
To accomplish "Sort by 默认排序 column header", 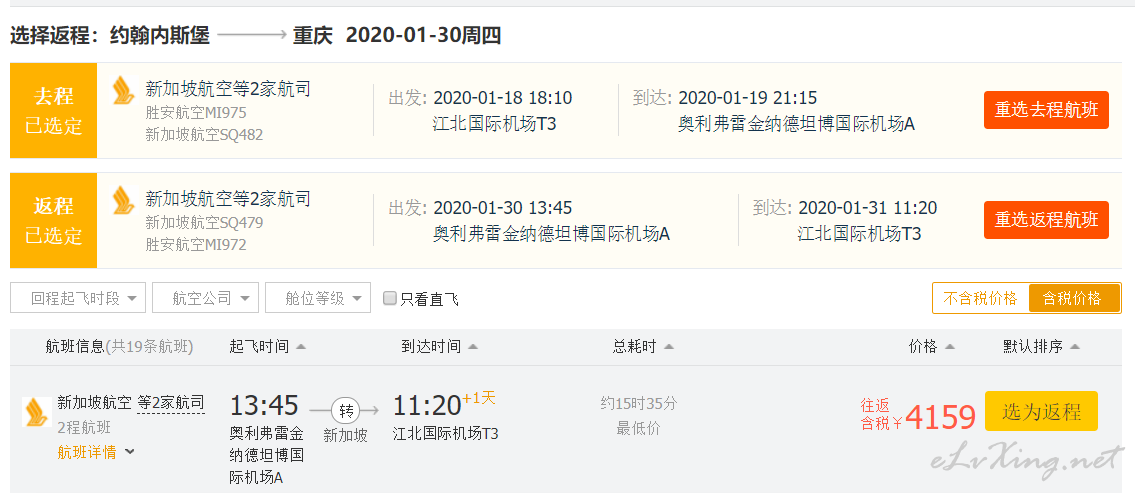I will pos(1040,347).
